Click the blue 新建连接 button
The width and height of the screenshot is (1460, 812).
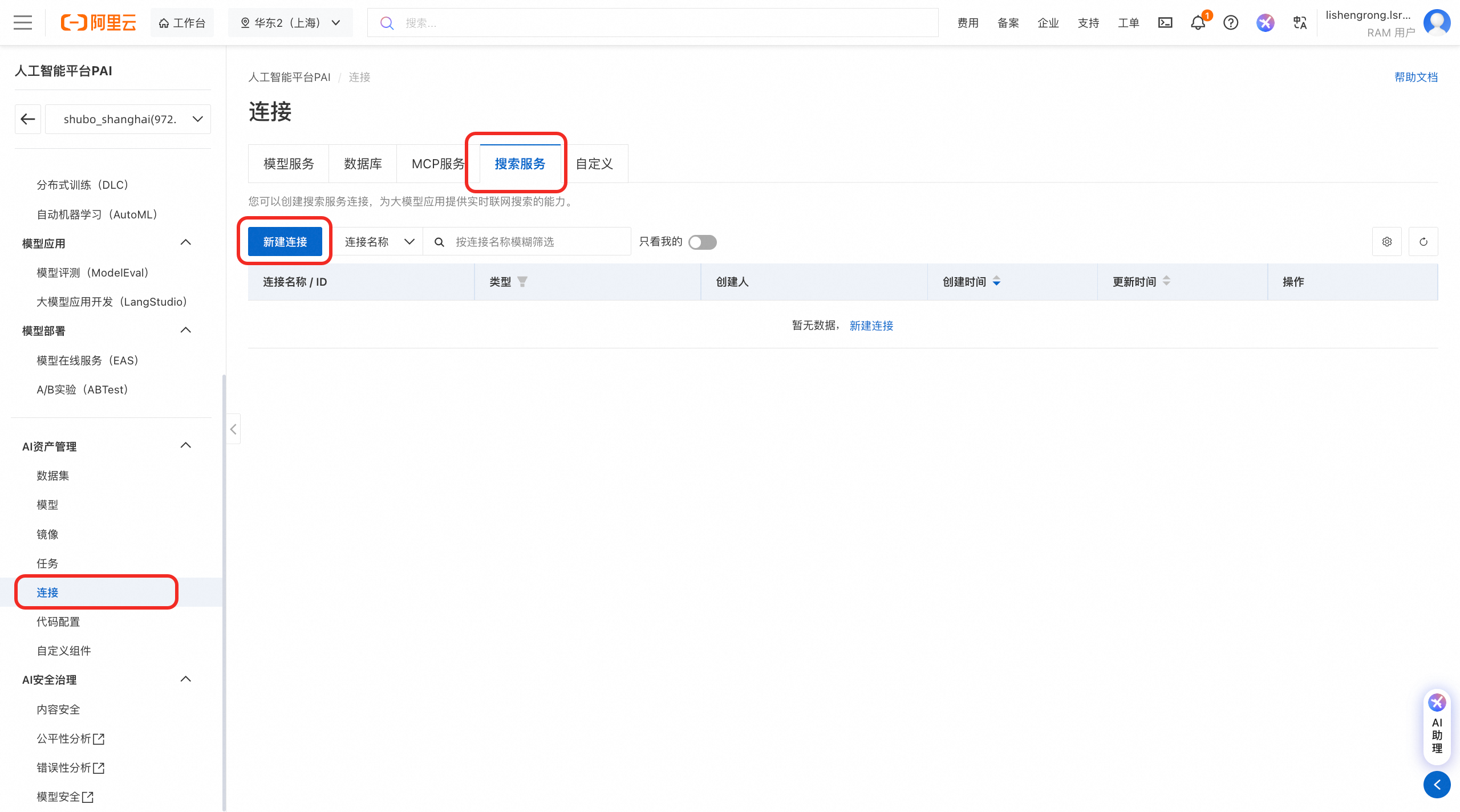point(285,242)
